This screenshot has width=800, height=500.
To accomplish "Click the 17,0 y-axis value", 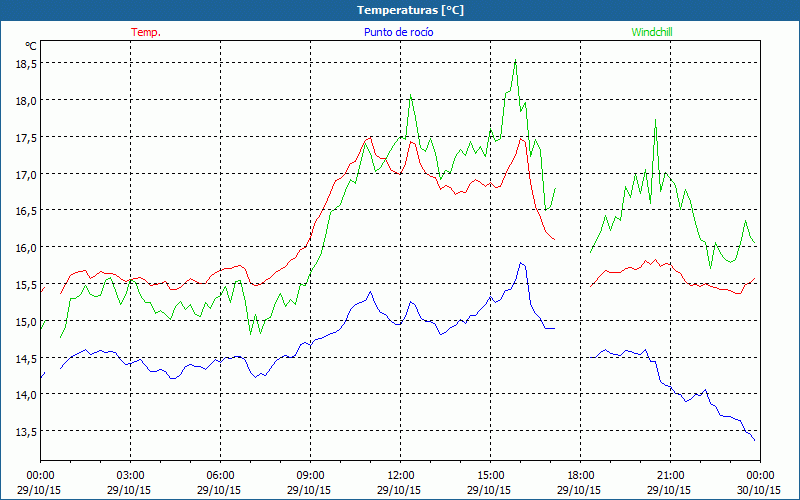I will [26, 174].
